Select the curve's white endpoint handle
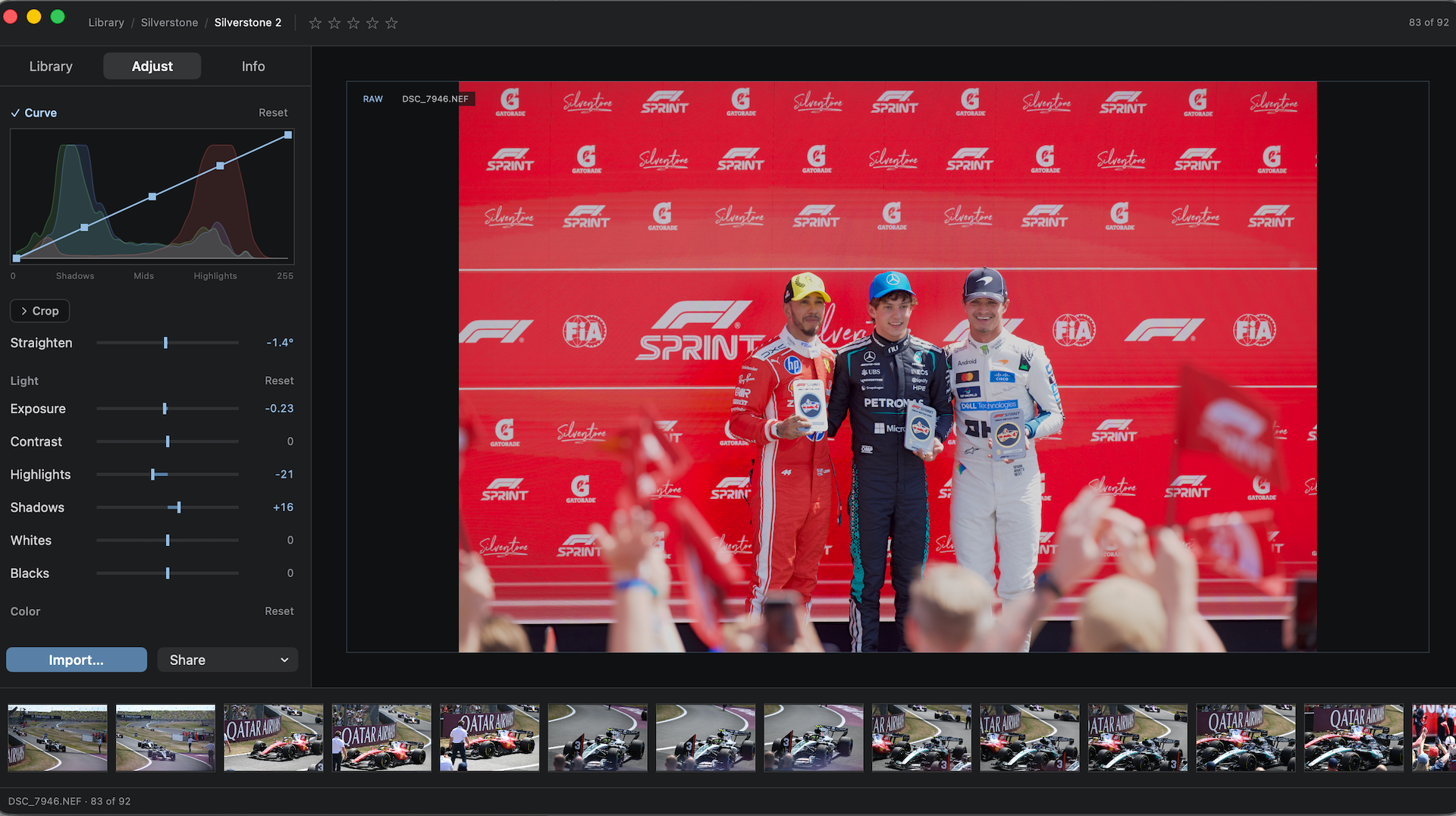The height and width of the screenshot is (816, 1456). [x=288, y=135]
